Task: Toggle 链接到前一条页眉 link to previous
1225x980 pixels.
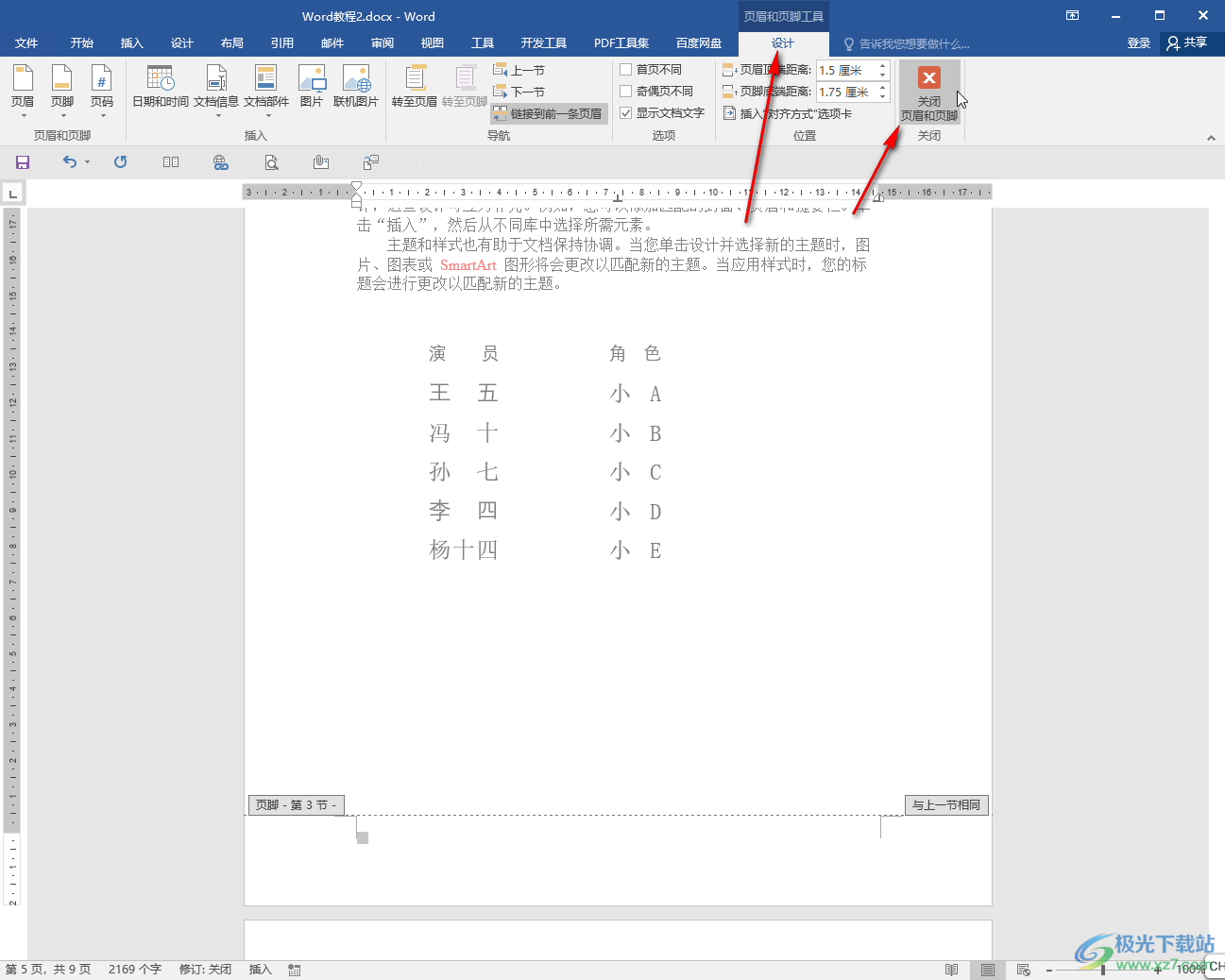Action: [x=549, y=113]
